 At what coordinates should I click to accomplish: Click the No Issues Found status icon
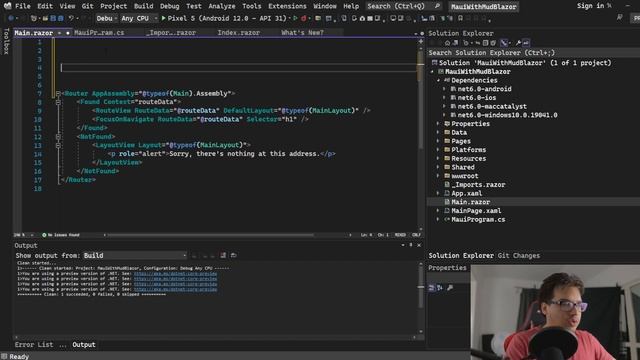pos(44,235)
